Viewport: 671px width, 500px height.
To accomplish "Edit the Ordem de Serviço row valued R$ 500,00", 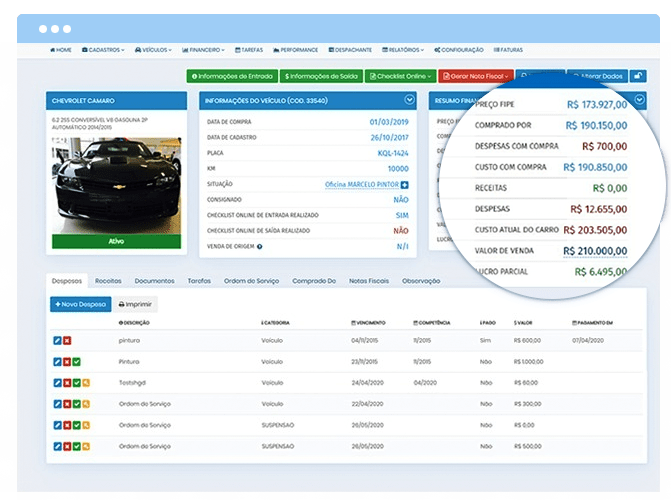I will pyautogui.click(x=57, y=446).
